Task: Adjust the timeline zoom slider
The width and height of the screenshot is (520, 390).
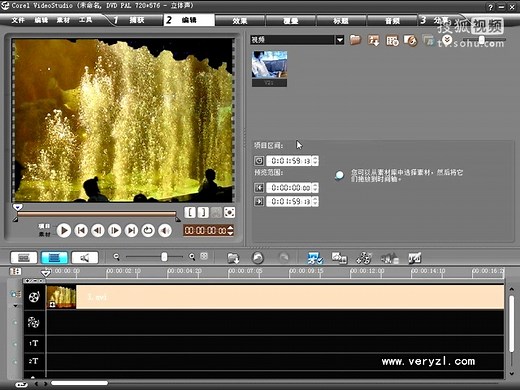Action: [x=164, y=257]
